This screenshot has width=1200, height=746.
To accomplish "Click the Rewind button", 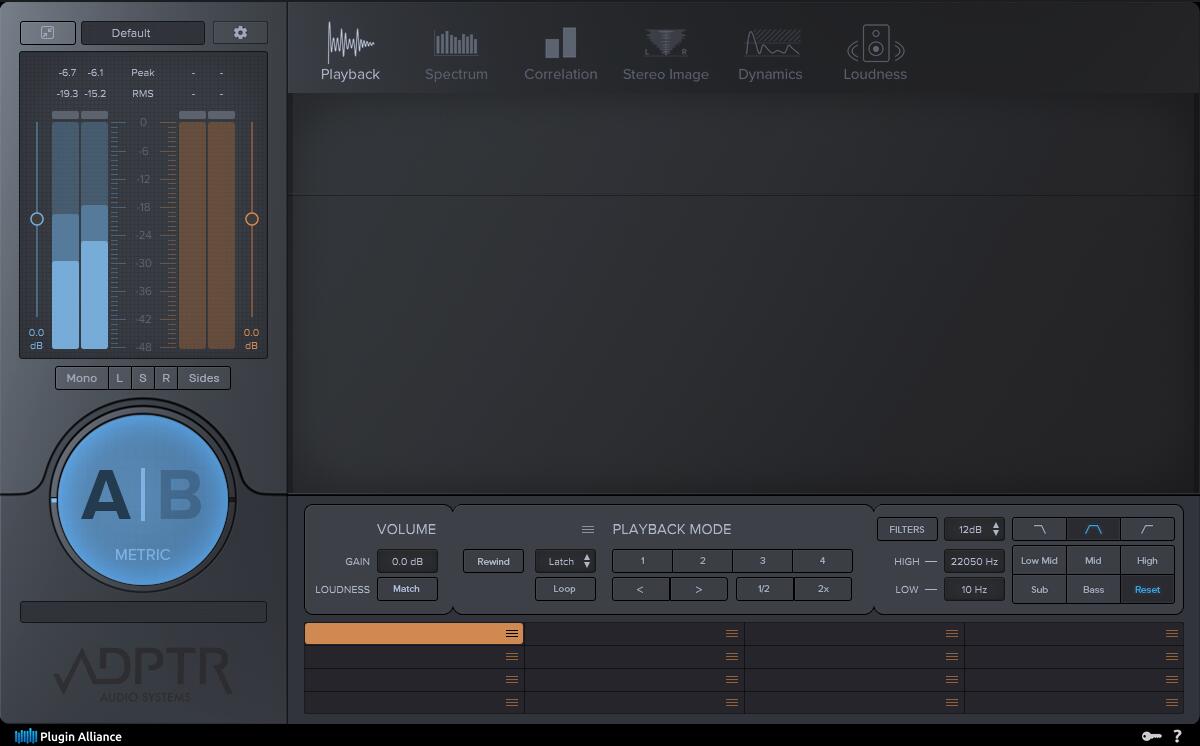I will [x=493, y=562].
